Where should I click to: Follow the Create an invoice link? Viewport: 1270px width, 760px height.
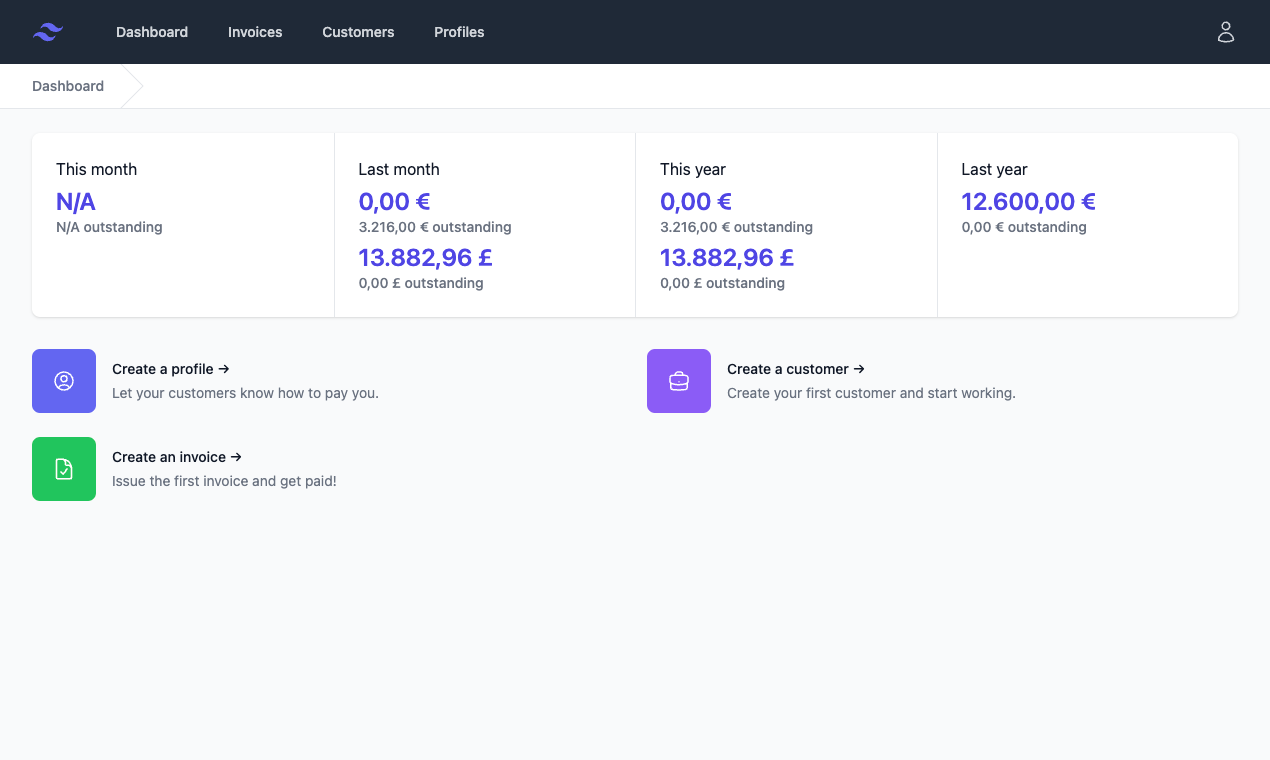click(177, 457)
